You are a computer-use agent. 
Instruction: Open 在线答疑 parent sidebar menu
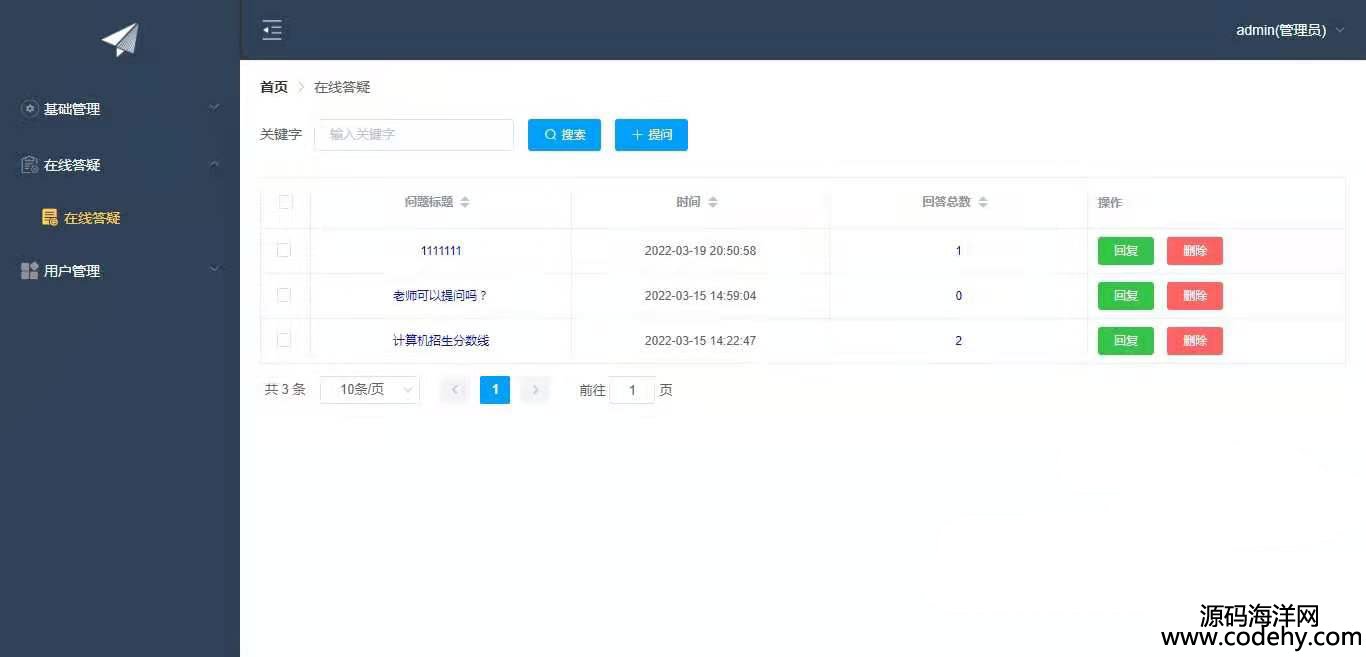click(x=120, y=165)
